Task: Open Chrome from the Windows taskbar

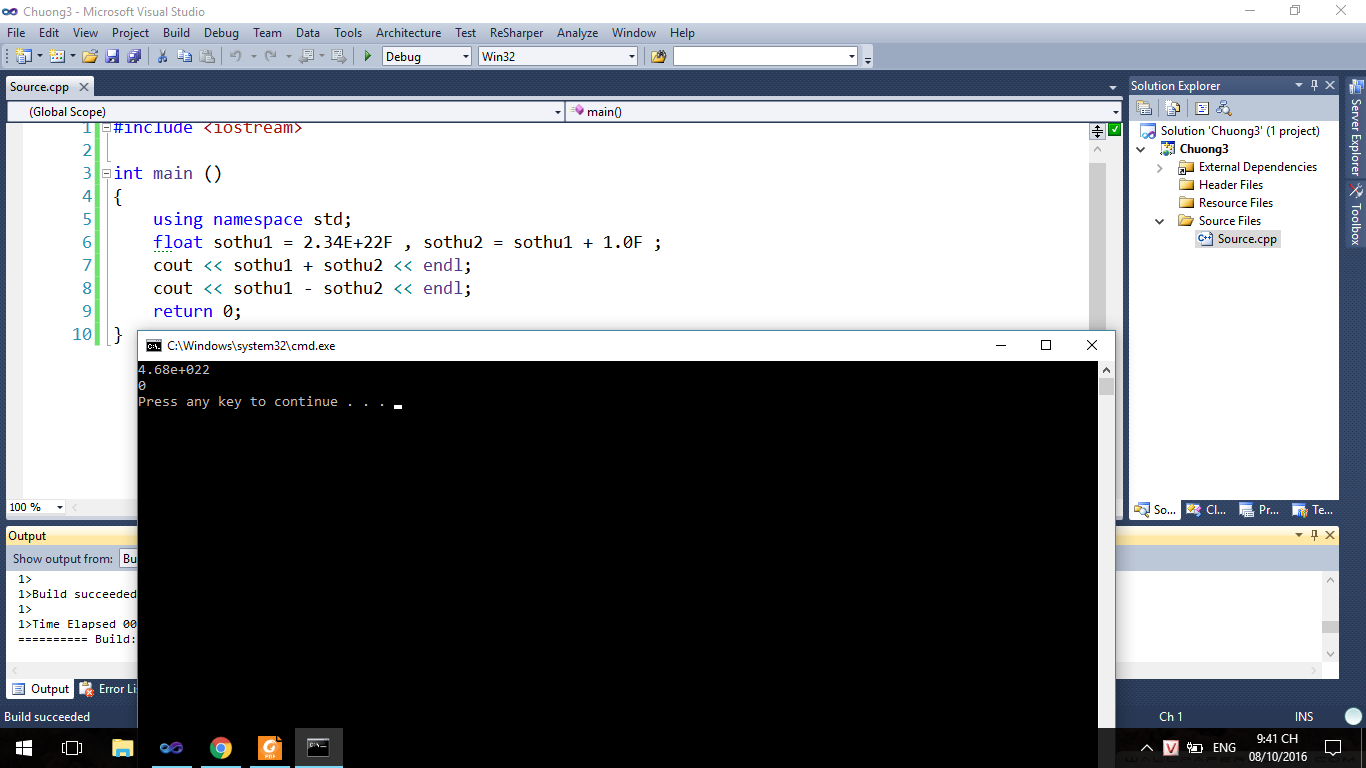Action: point(221,748)
